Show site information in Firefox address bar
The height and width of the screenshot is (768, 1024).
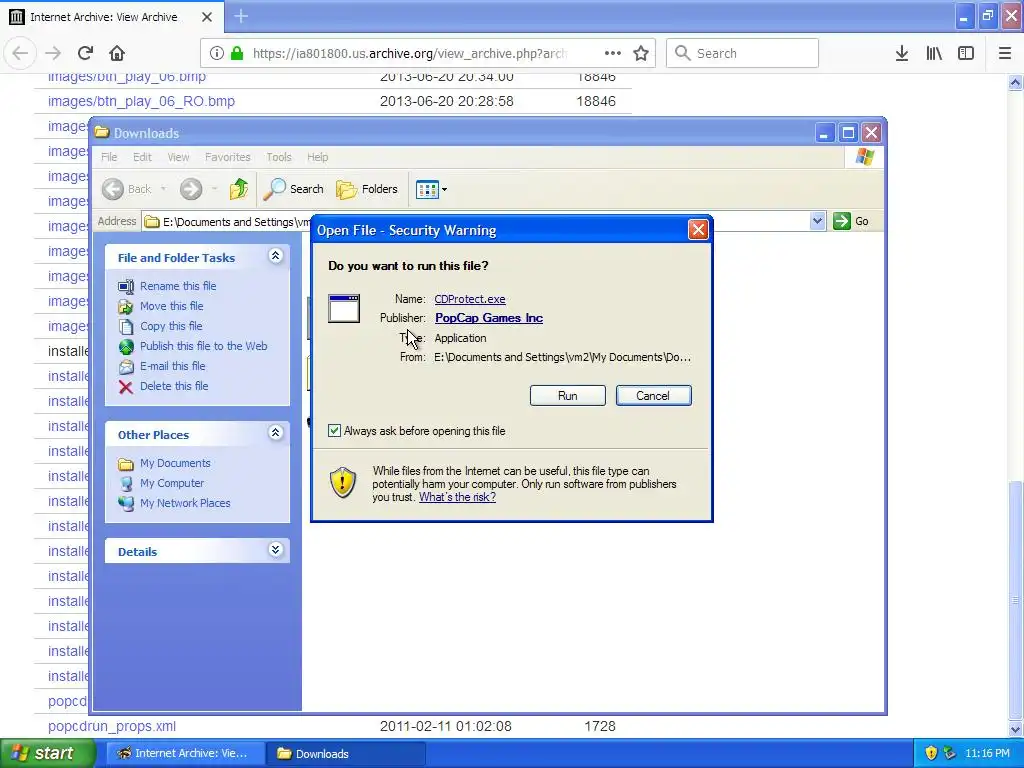[216, 54]
